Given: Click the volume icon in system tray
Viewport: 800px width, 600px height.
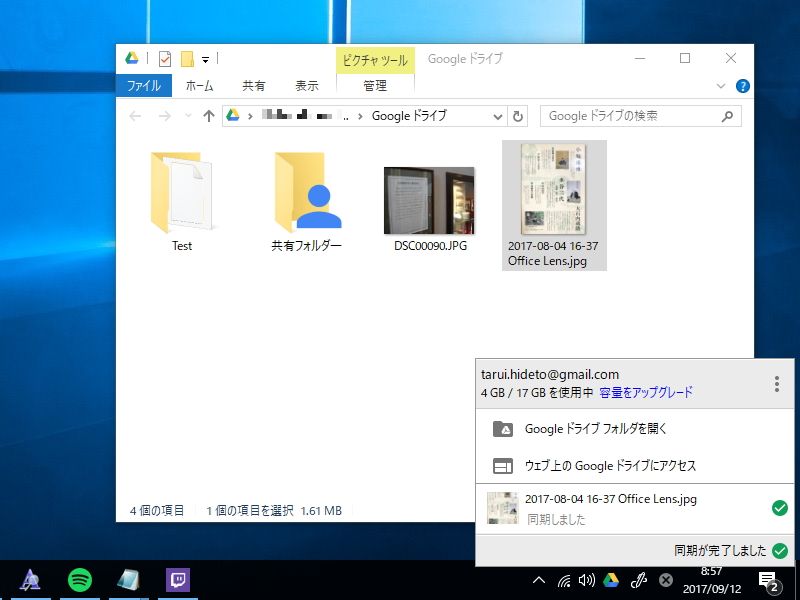Looking at the screenshot, I should (x=585, y=580).
